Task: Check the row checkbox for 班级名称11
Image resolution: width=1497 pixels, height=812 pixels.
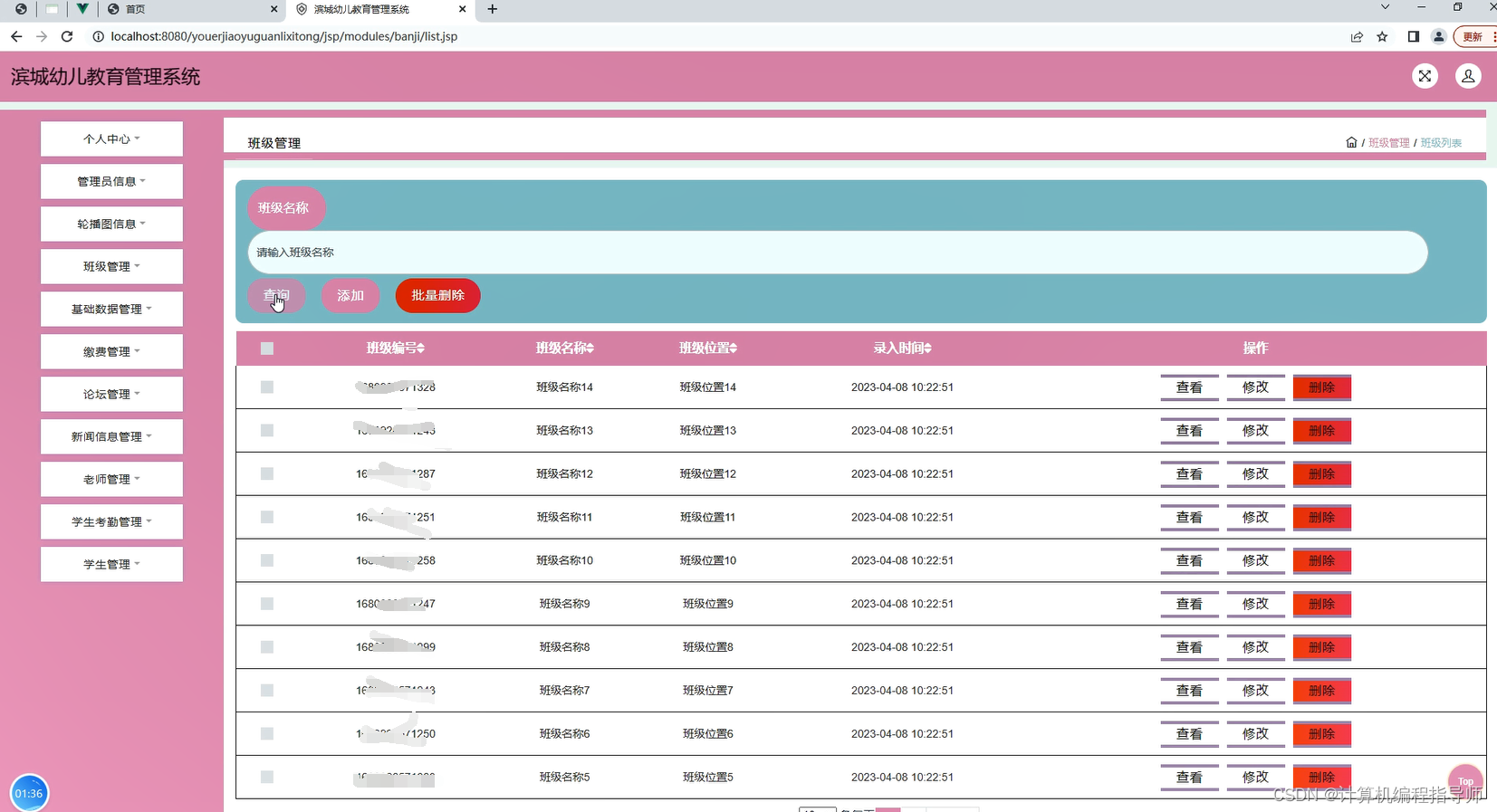Action: click(267, 517)
